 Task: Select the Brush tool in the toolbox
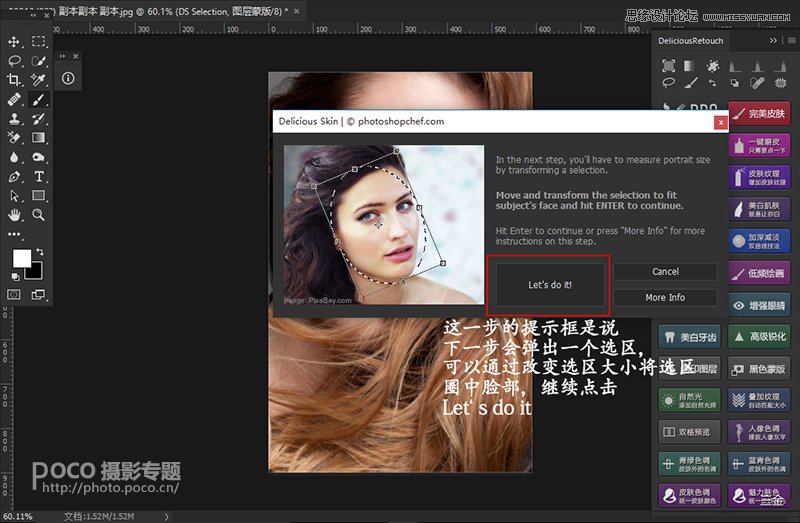[38, 99]
